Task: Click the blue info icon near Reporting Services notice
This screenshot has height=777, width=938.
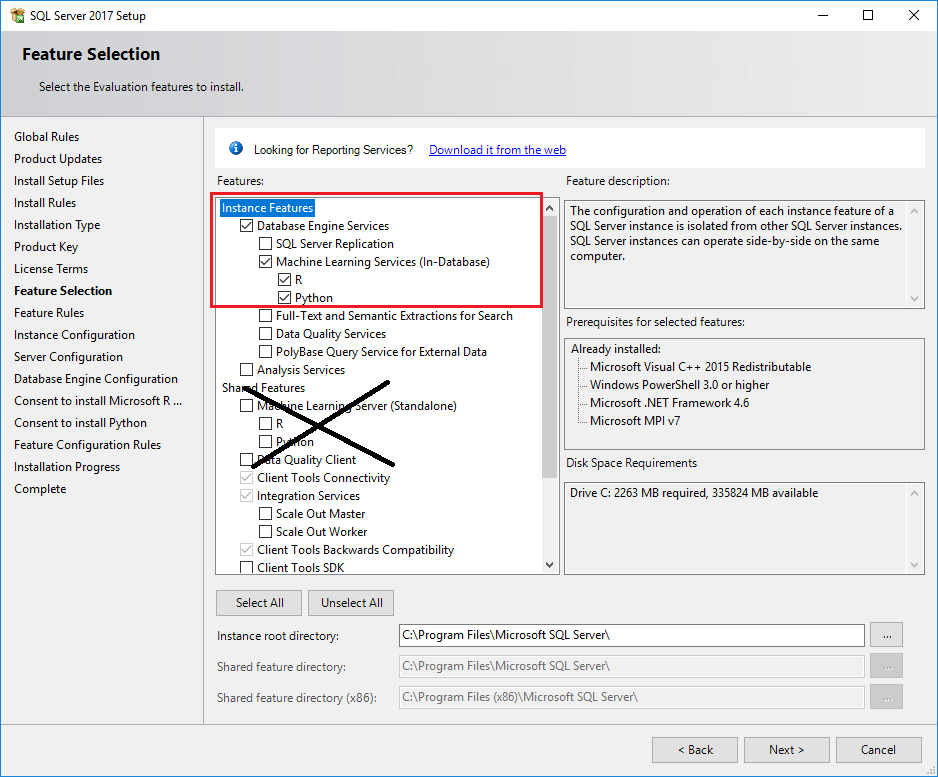Action: pos(236,147)
